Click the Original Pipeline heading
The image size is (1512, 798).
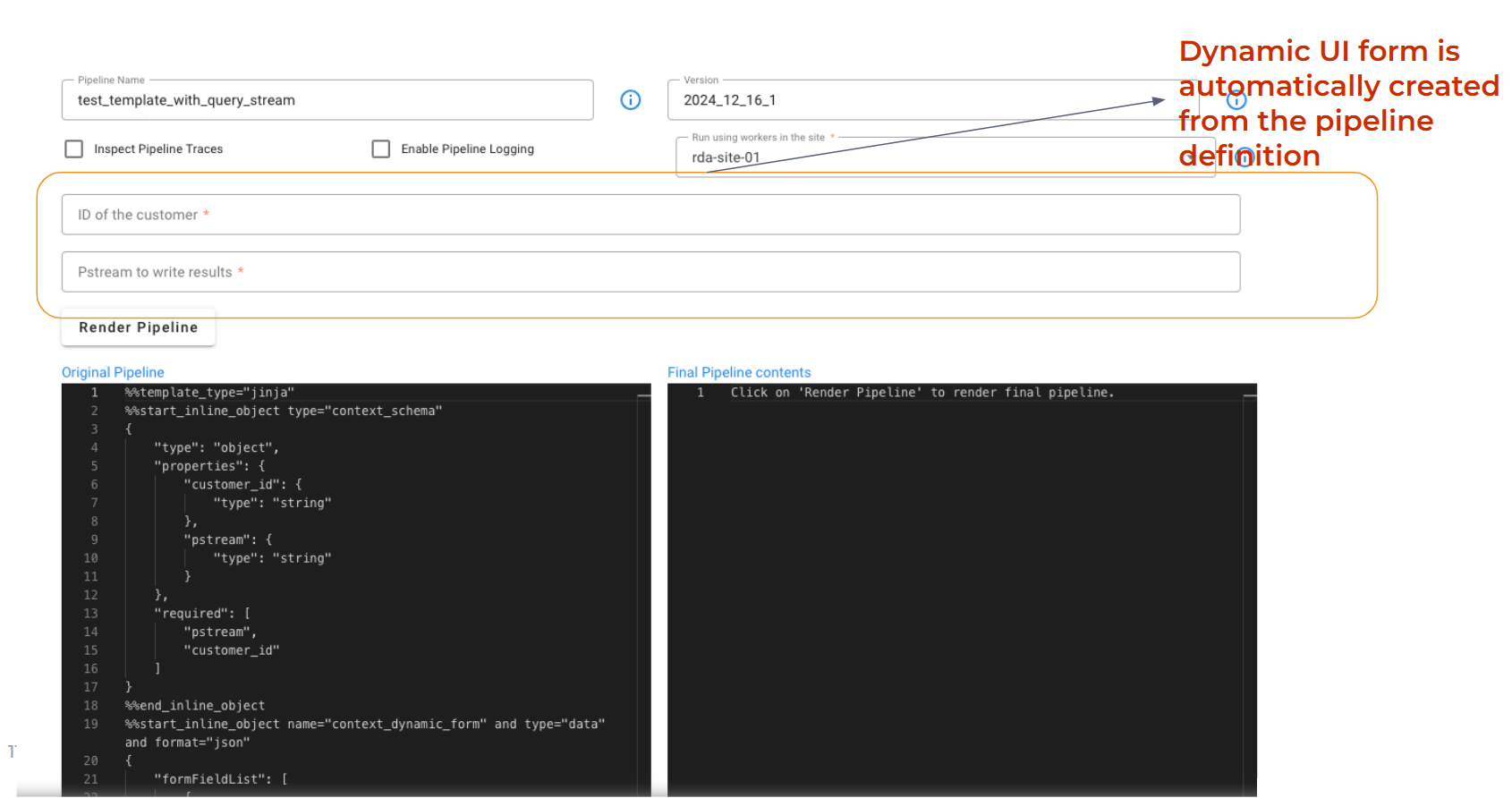tap(113, 372)
